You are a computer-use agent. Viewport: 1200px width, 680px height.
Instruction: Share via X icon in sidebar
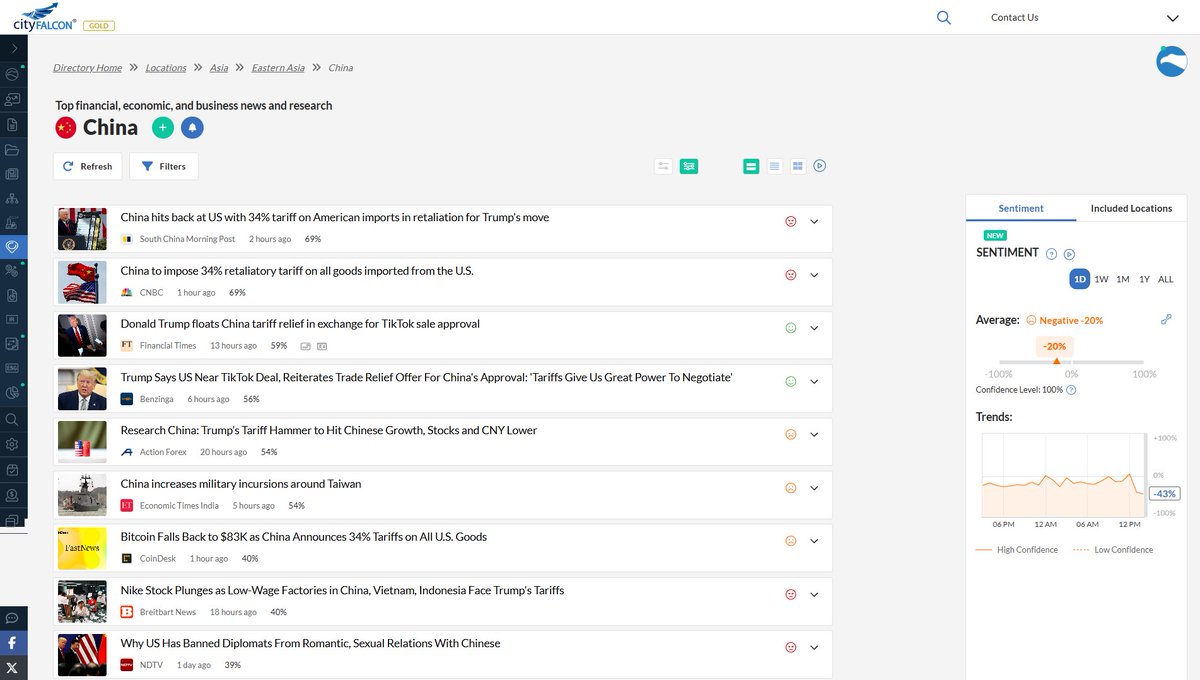coord(12,667)
